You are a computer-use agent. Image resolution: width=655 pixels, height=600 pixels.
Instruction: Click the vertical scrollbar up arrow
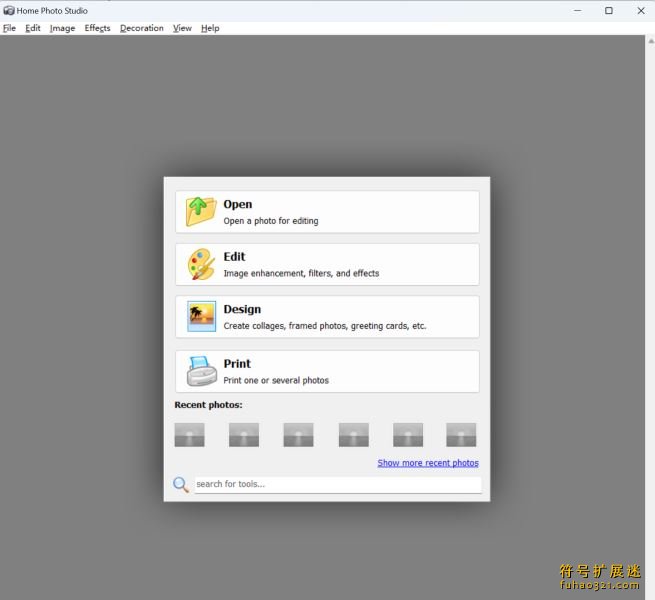pos(651,41)
